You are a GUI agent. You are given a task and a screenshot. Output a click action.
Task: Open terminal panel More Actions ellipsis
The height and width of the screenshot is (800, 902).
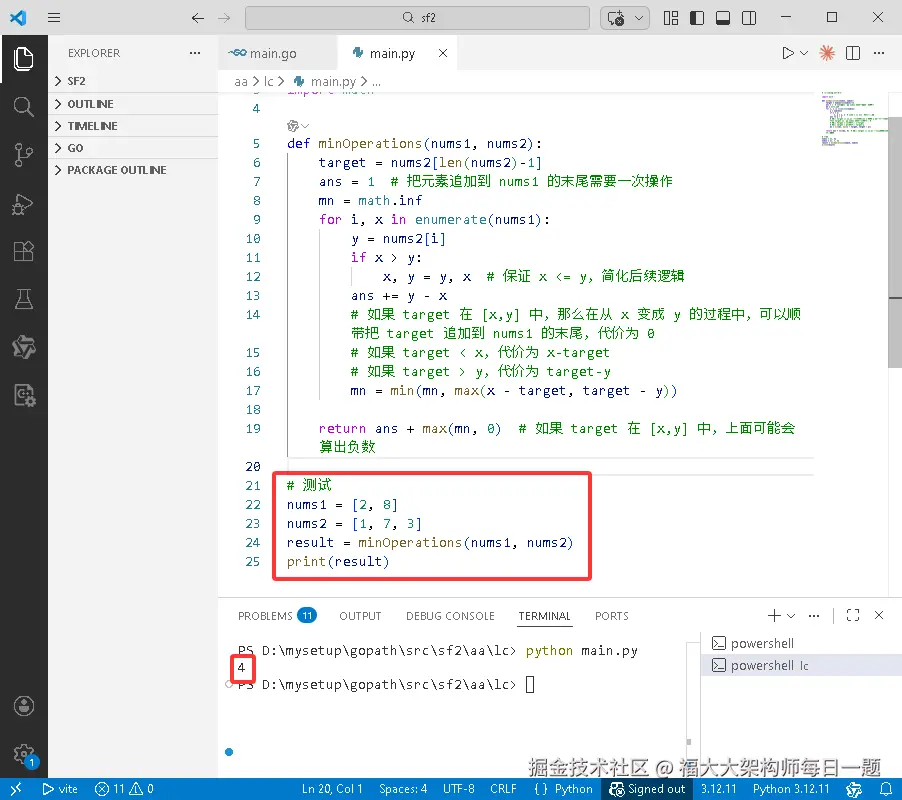(813, 615)
